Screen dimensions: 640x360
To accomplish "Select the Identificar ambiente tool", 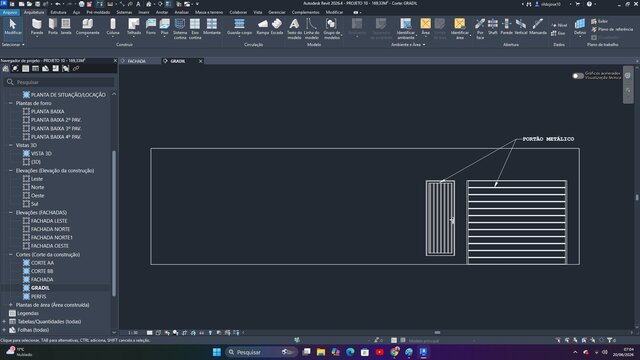I will [406, 29].
